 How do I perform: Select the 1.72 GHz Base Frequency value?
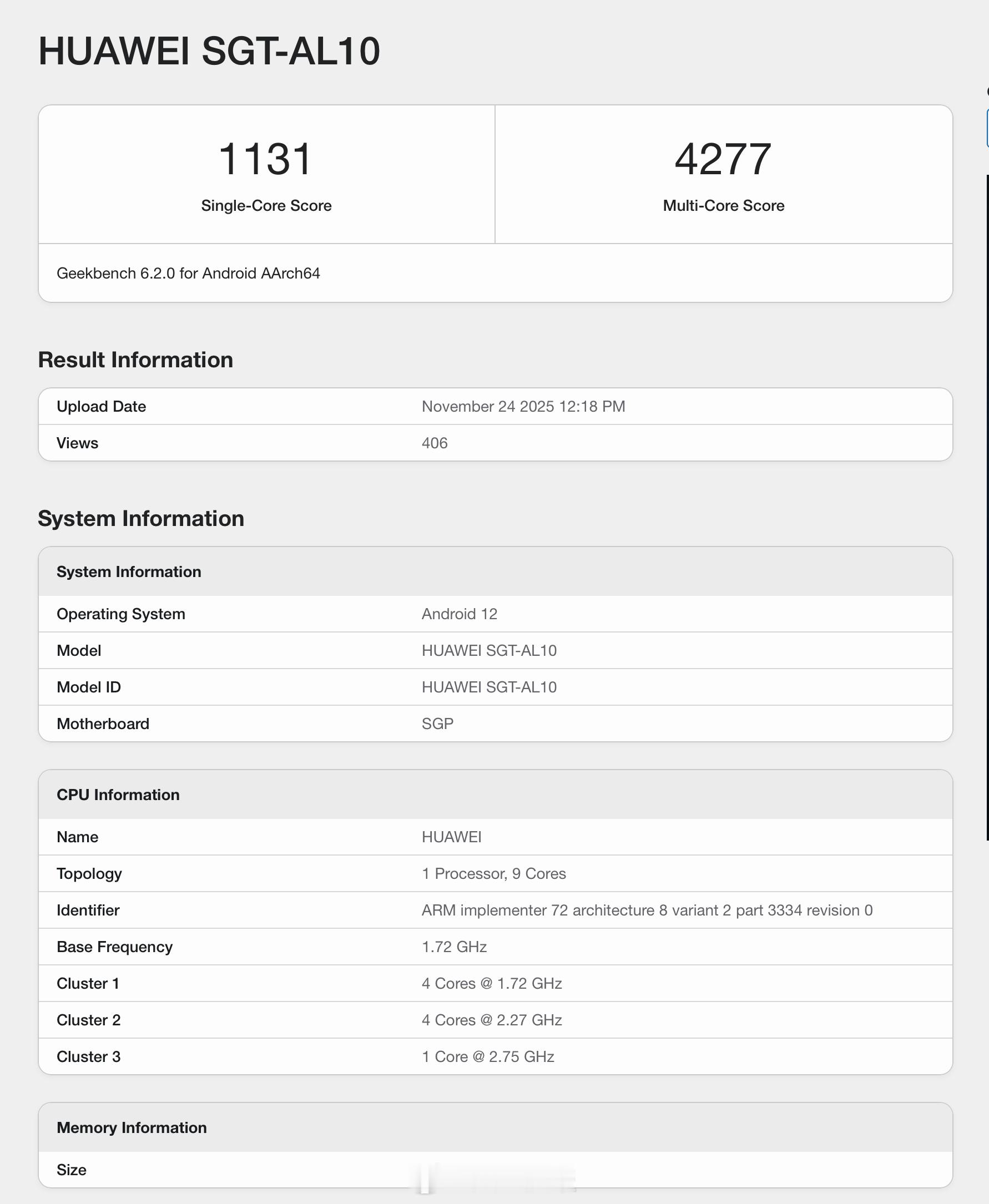454,947
